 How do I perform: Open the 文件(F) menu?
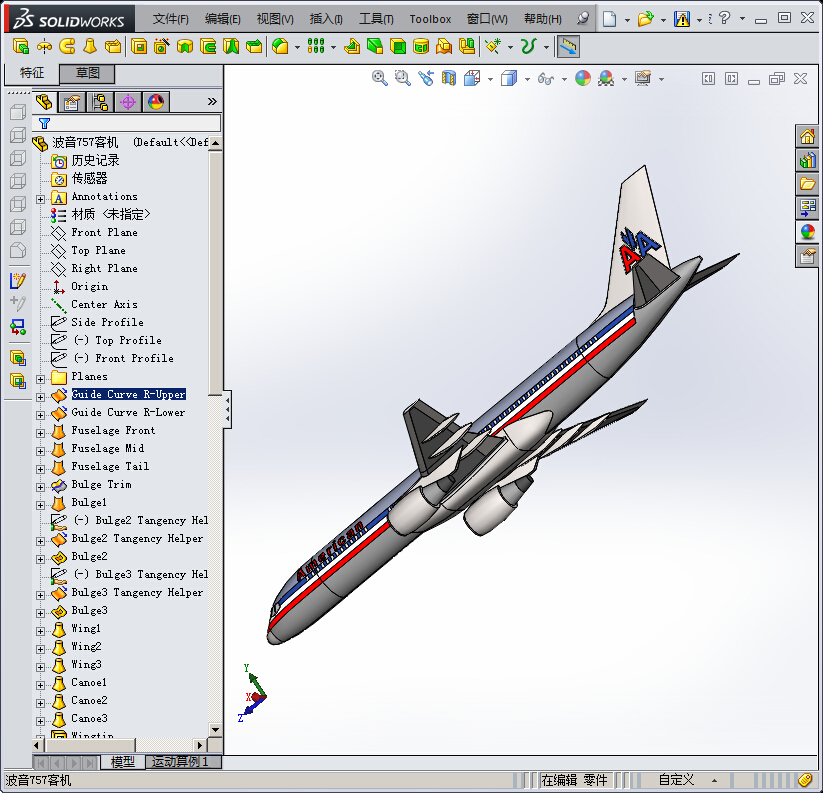(171, 19)
